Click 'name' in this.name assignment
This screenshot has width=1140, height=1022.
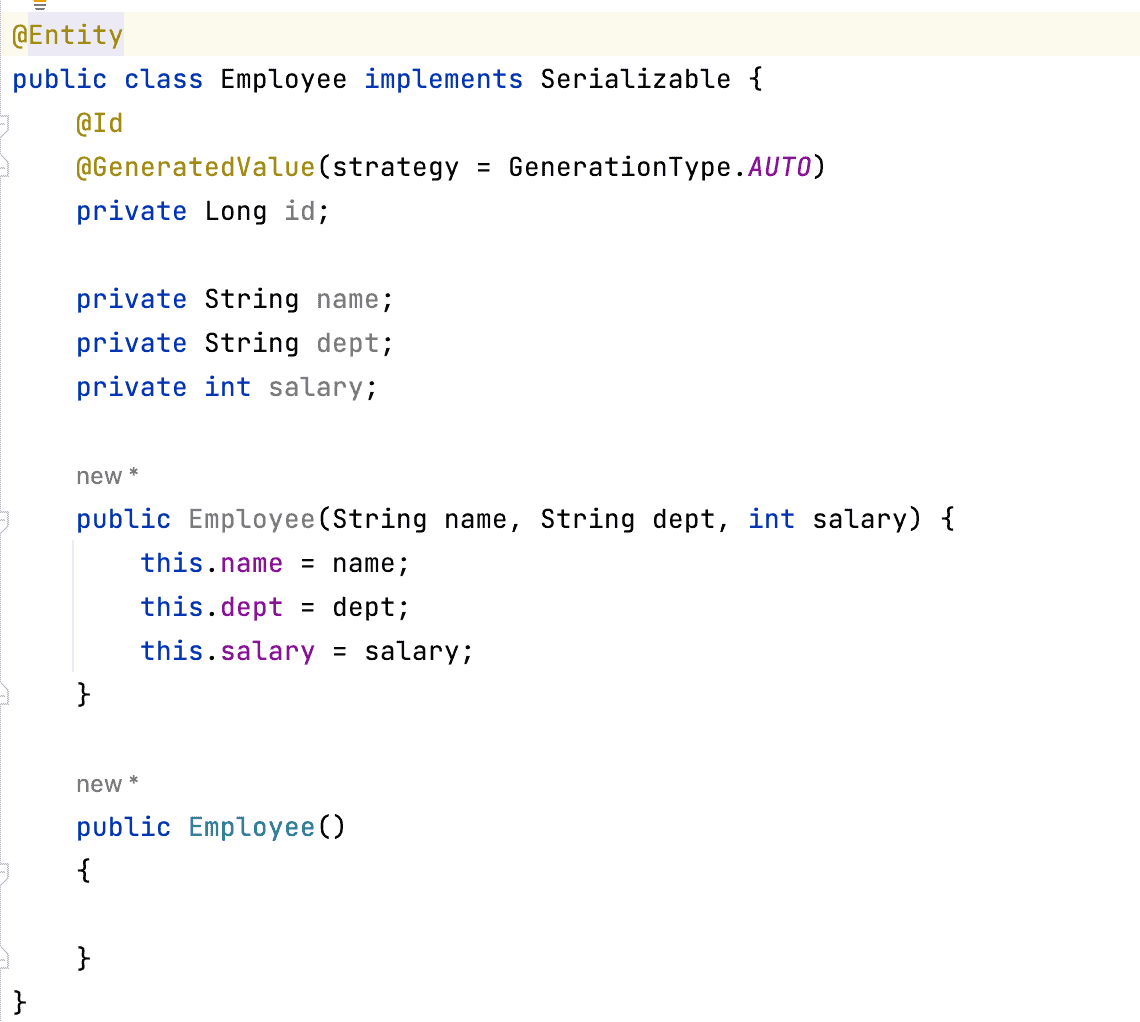point(252,563)
